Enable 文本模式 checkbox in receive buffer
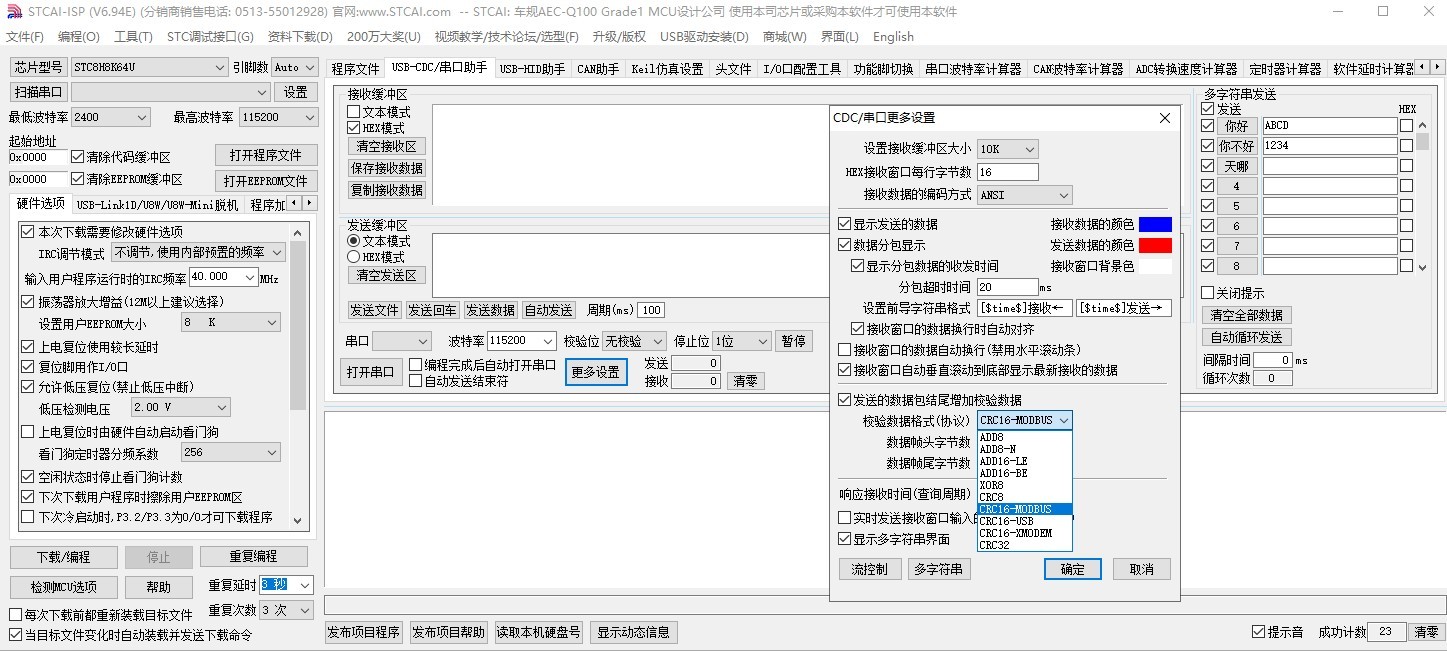 point(353,112)
